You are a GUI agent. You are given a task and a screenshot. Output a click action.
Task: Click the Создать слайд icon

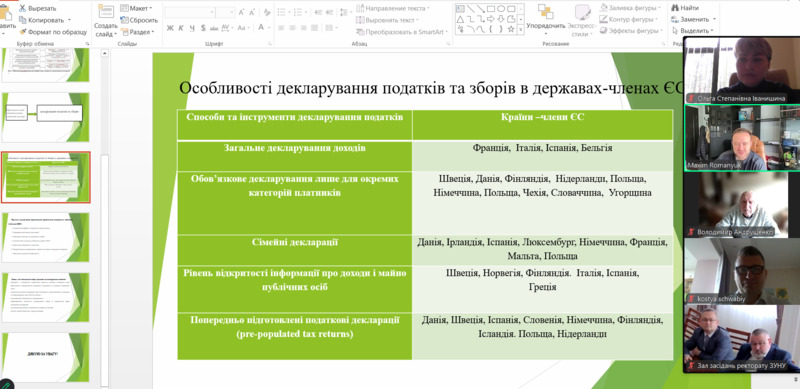coord(106,12)
